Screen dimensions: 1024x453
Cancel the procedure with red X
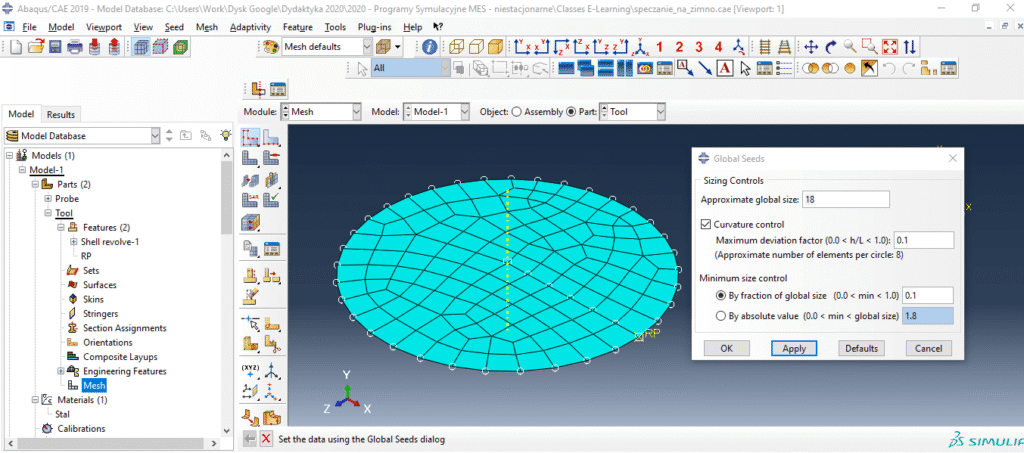click(x=266, y=439)
